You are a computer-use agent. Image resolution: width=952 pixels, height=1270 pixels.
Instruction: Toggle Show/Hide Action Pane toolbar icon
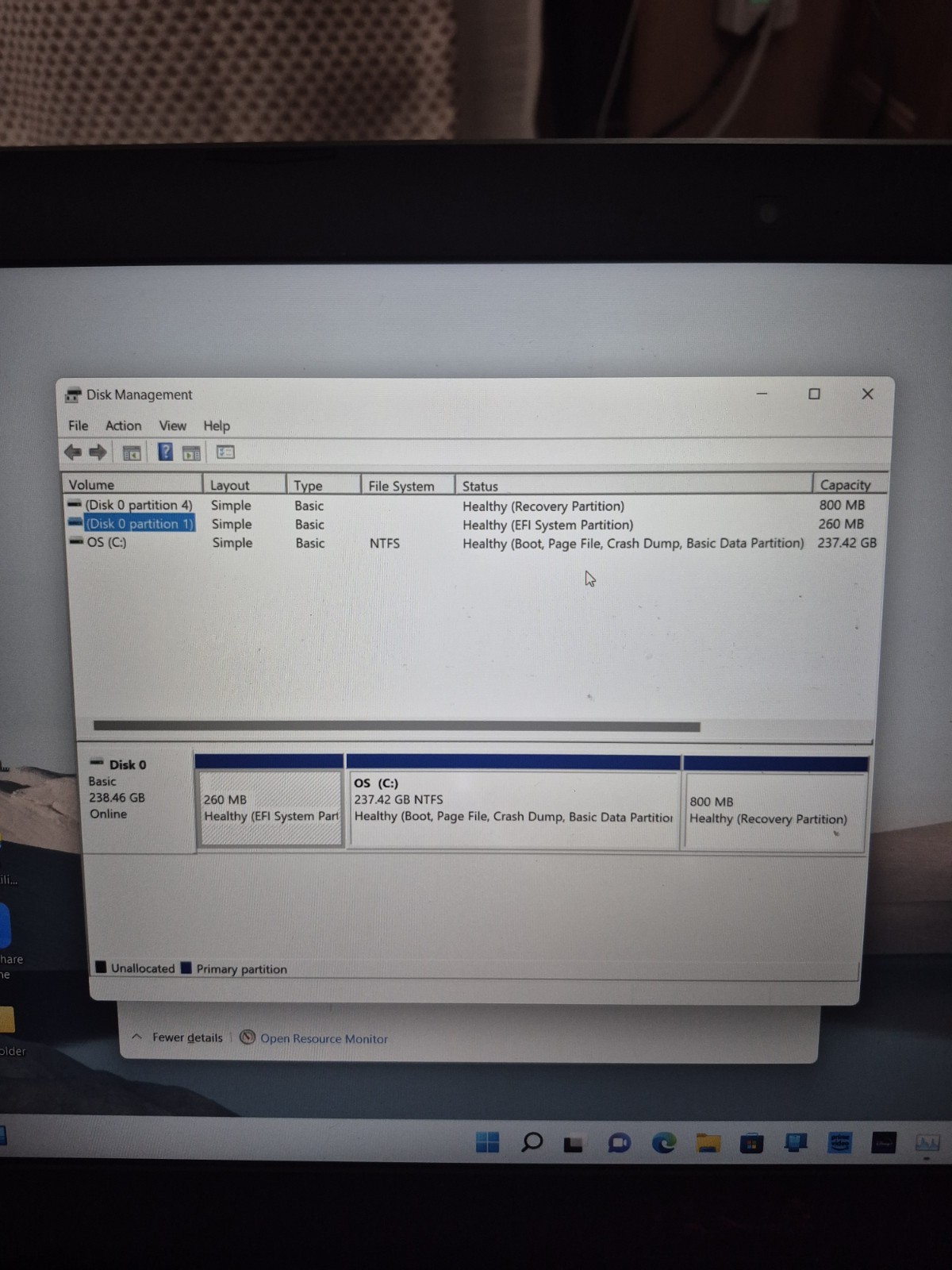click(x=191, y=453)
